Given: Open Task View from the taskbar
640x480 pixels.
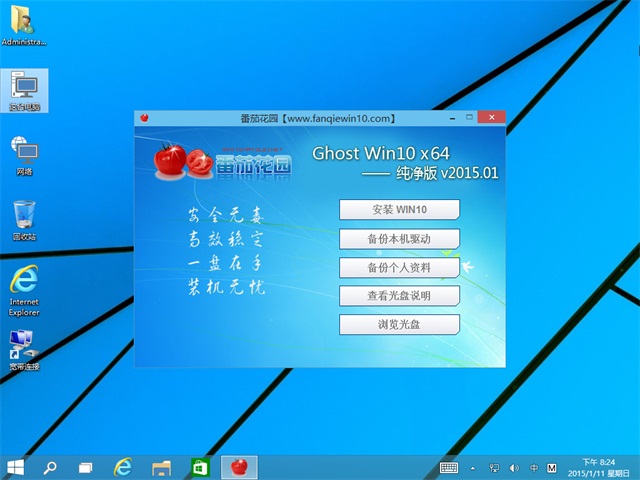Looking at the screenshot, I should coord(87,467).
